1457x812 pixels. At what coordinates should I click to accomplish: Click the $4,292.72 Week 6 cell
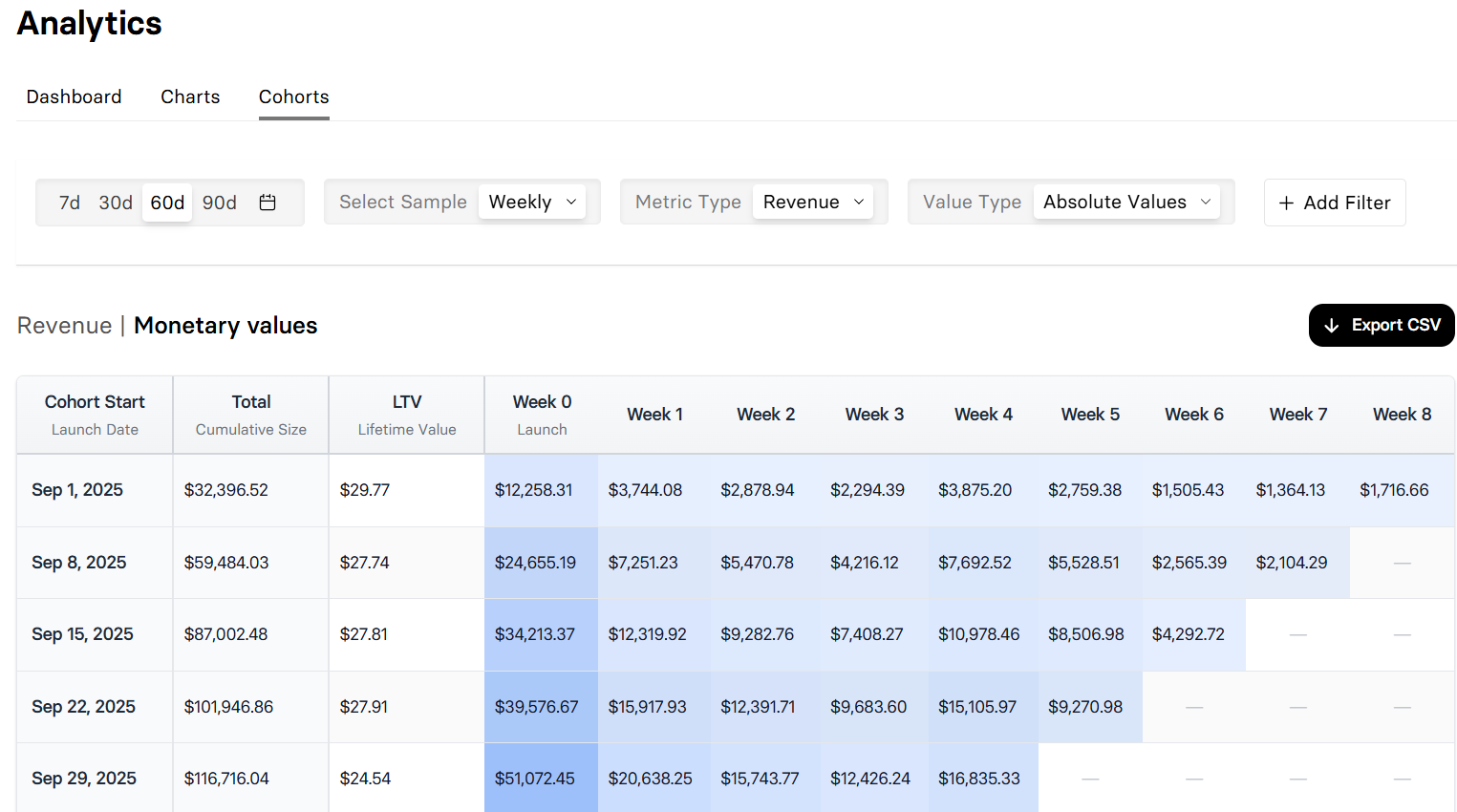[1194, 634]
